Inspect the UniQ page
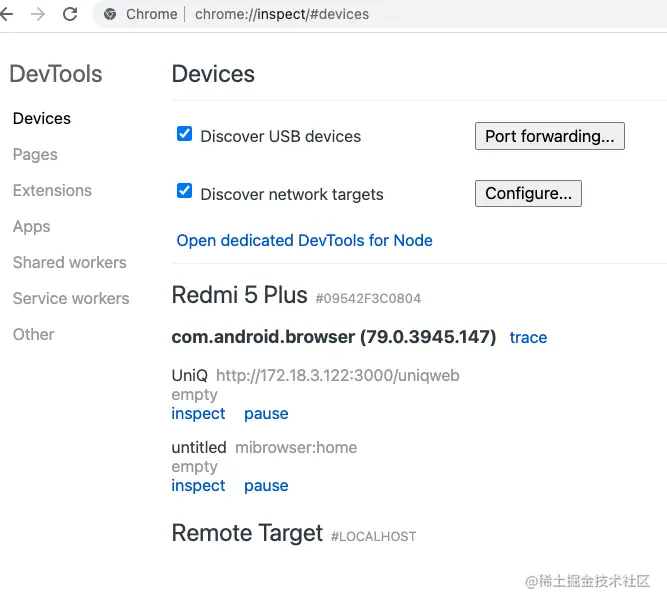This screenshot has width=667, height=606. tap(198, 414)
